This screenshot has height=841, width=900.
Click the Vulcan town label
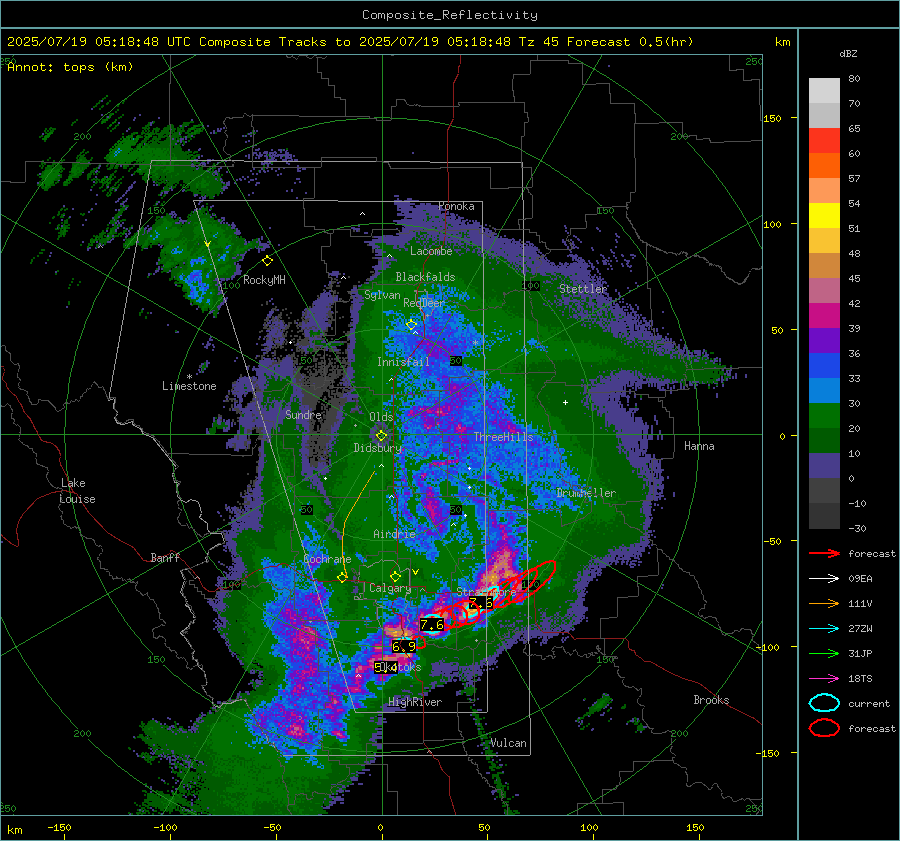point(508,743)
